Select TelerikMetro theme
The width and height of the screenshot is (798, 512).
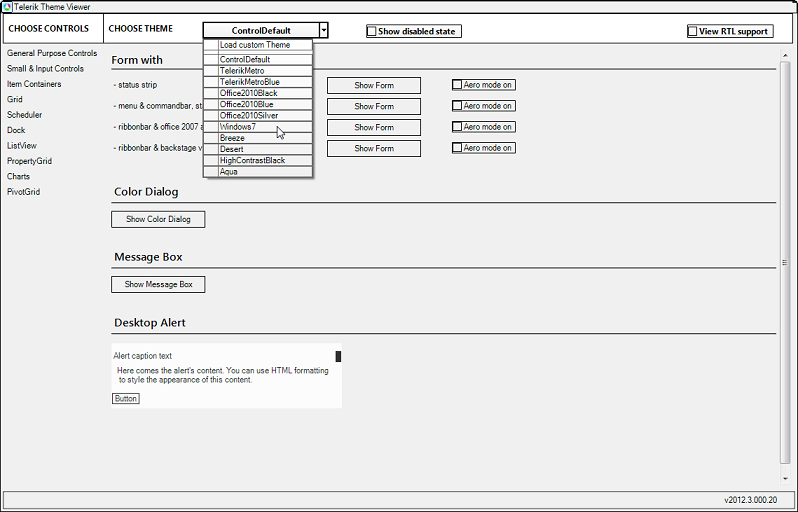click(x=258, y=71)
